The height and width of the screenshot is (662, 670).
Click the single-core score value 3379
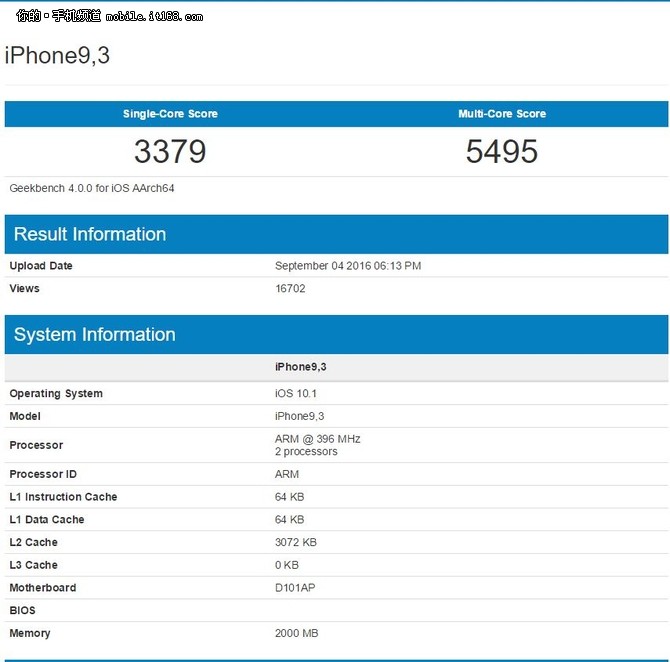click(x=170, y=151)
